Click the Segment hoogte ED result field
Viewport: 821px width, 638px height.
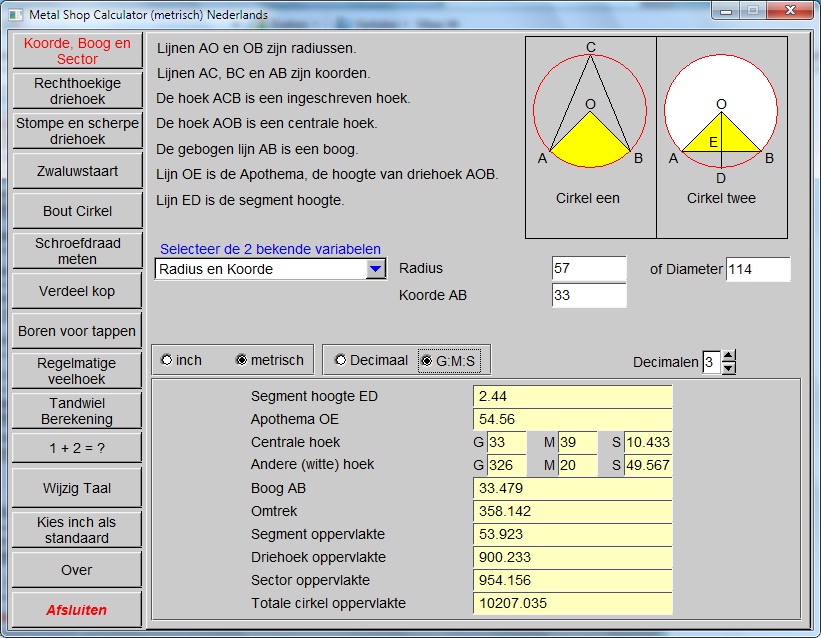tap(572, 397)
